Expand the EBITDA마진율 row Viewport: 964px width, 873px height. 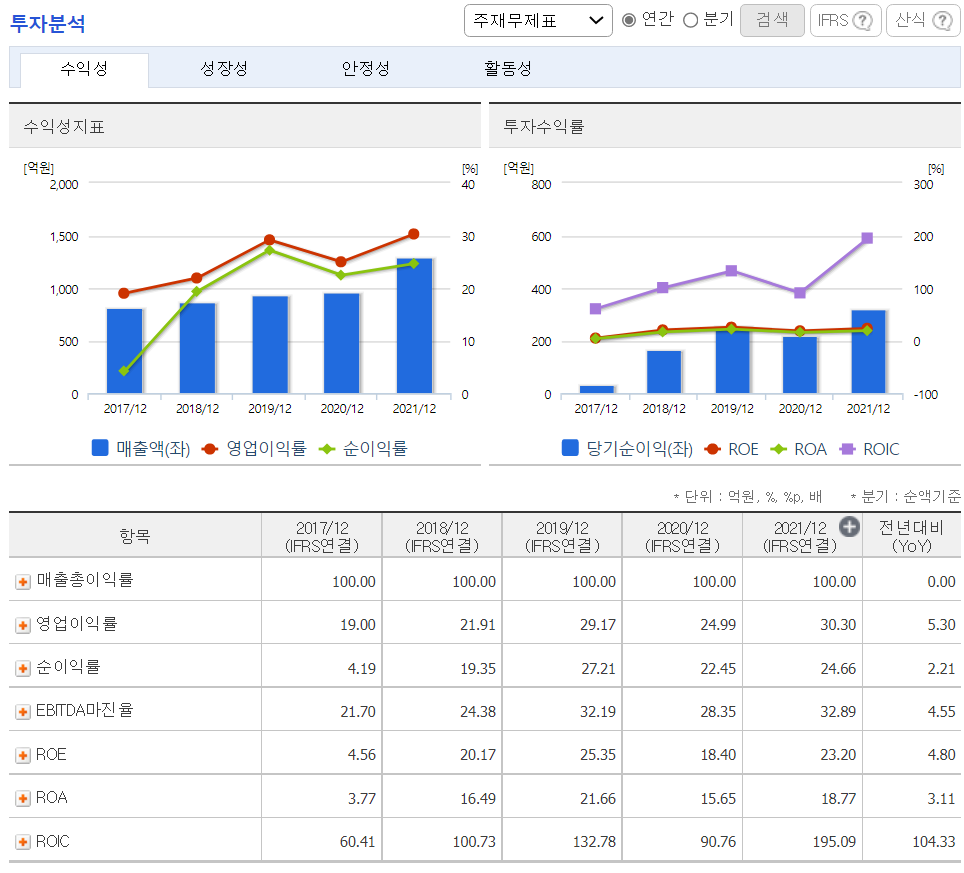(x=23, y=712)
